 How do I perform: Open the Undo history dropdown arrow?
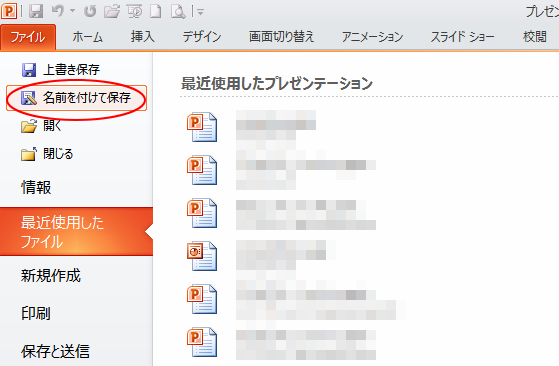pyautogui.click(x=73, y=11)
